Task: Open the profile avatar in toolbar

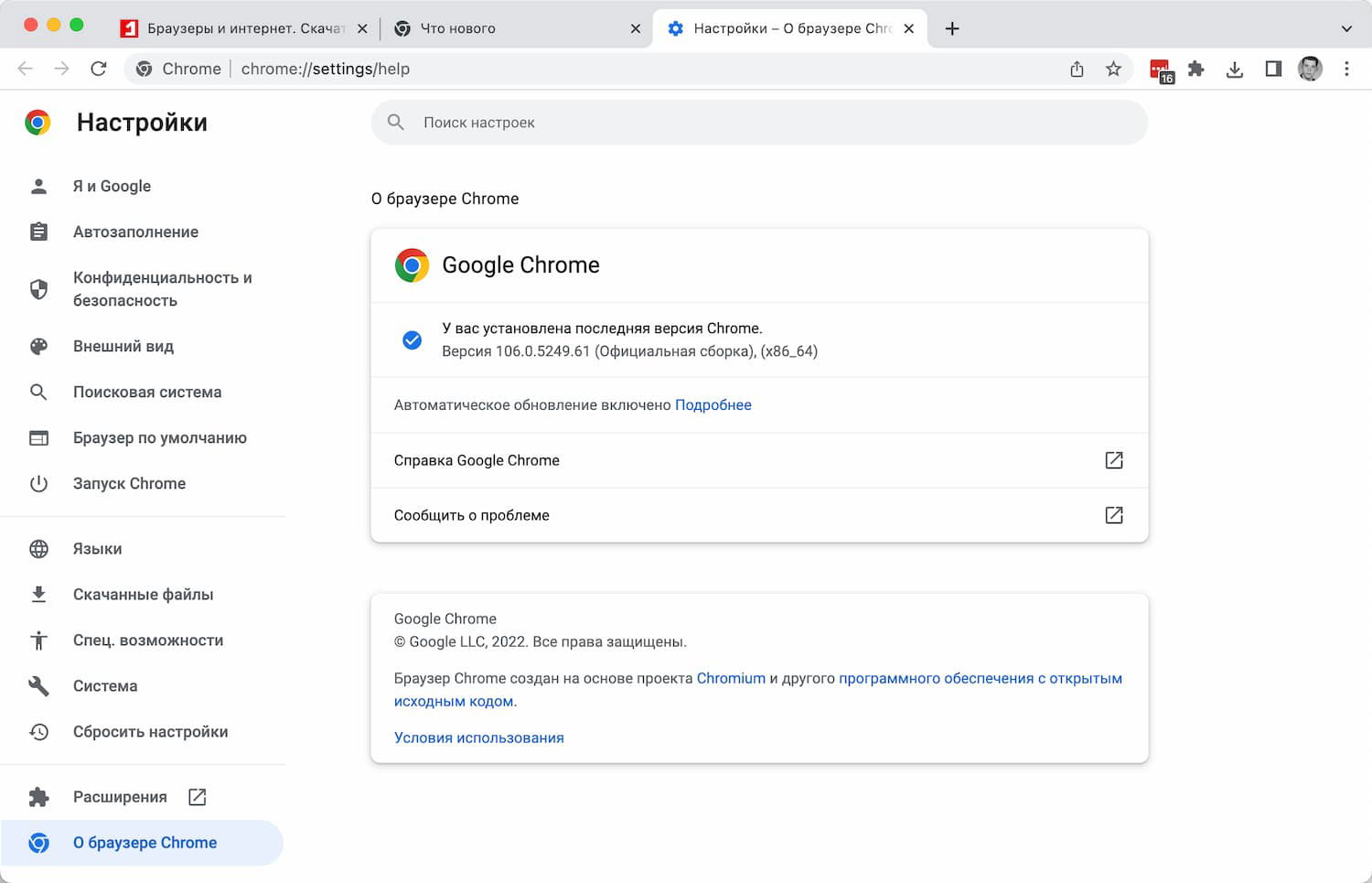Action: pos(1310,69)
